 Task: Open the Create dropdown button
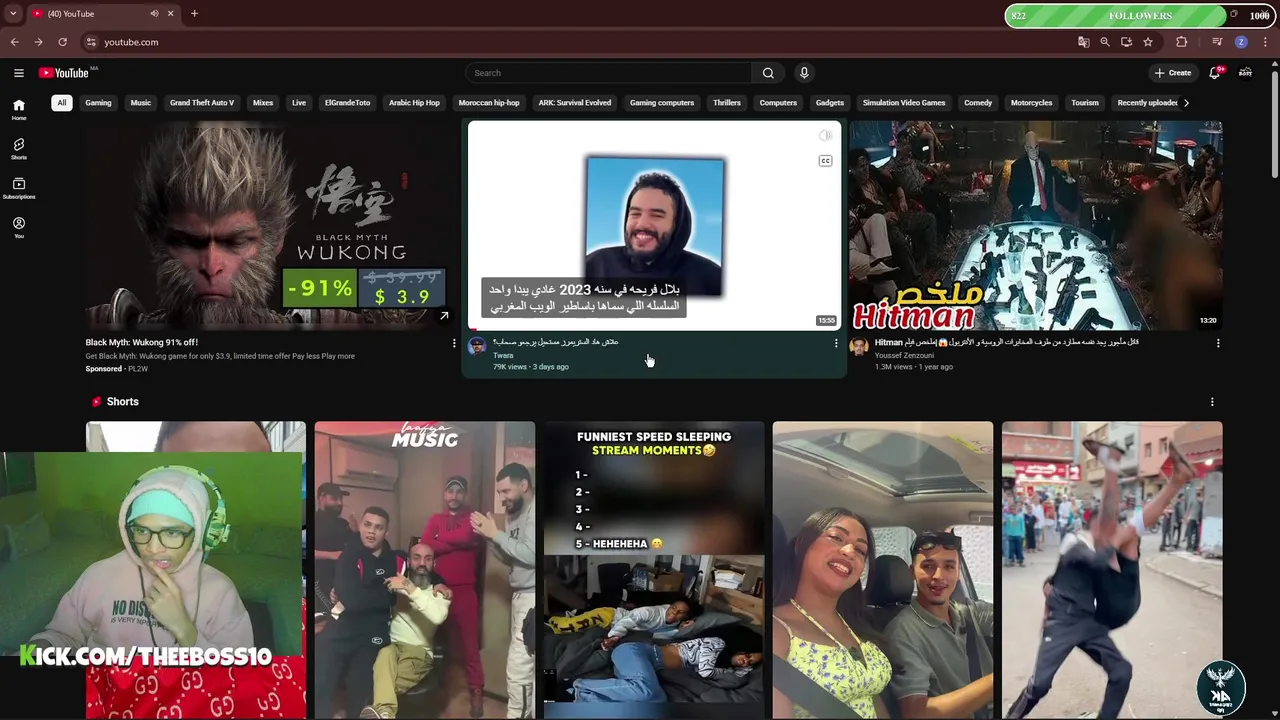[1173, 73]
